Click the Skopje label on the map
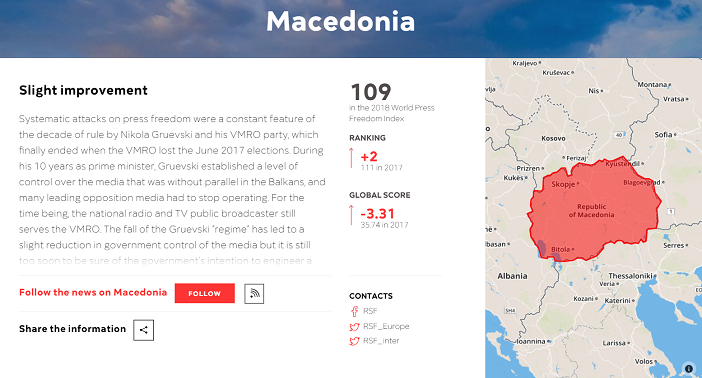The image size is (702, 378). coord(563,184)
